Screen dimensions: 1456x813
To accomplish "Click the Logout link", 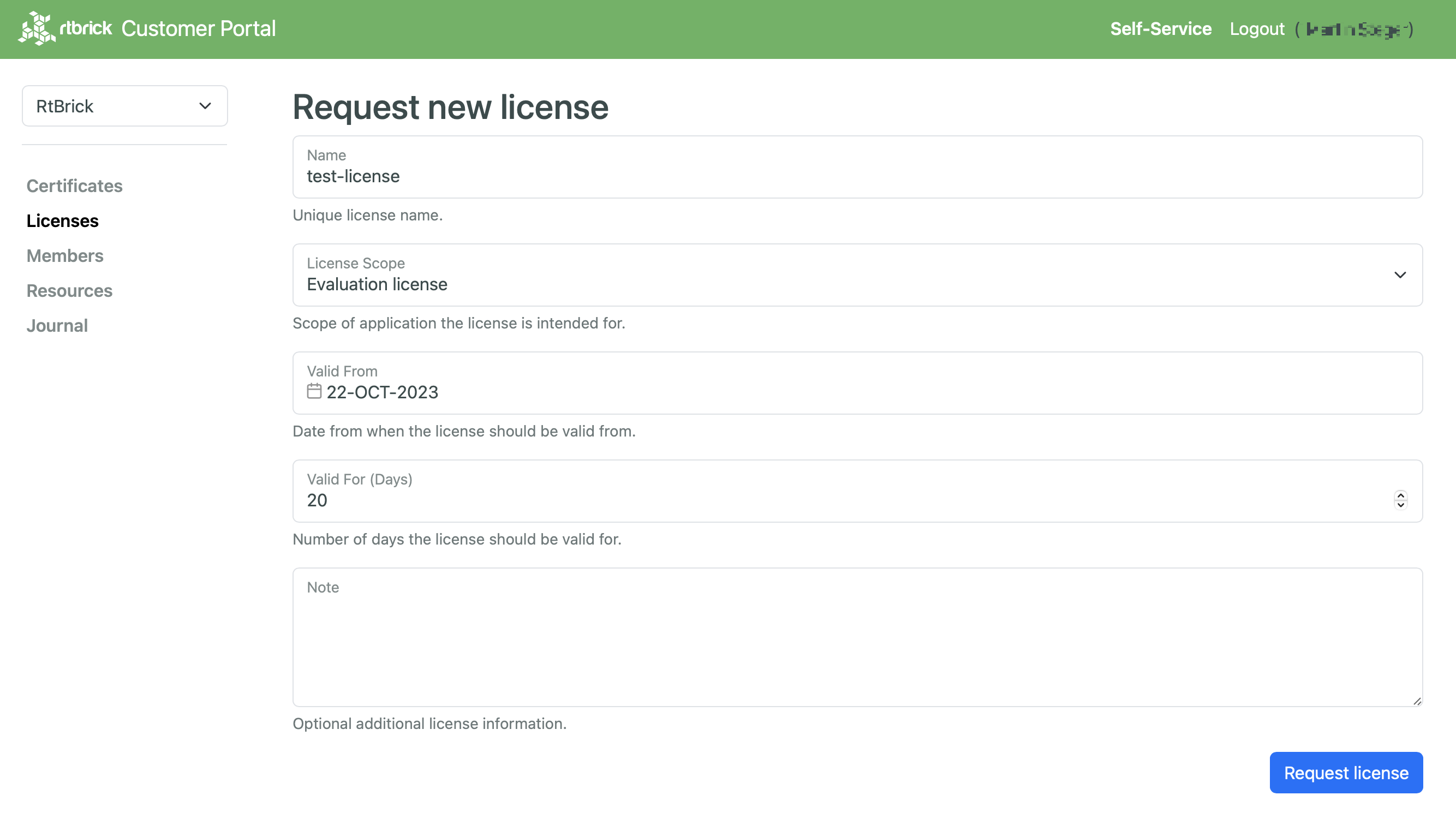I will tap(1256, 28).
